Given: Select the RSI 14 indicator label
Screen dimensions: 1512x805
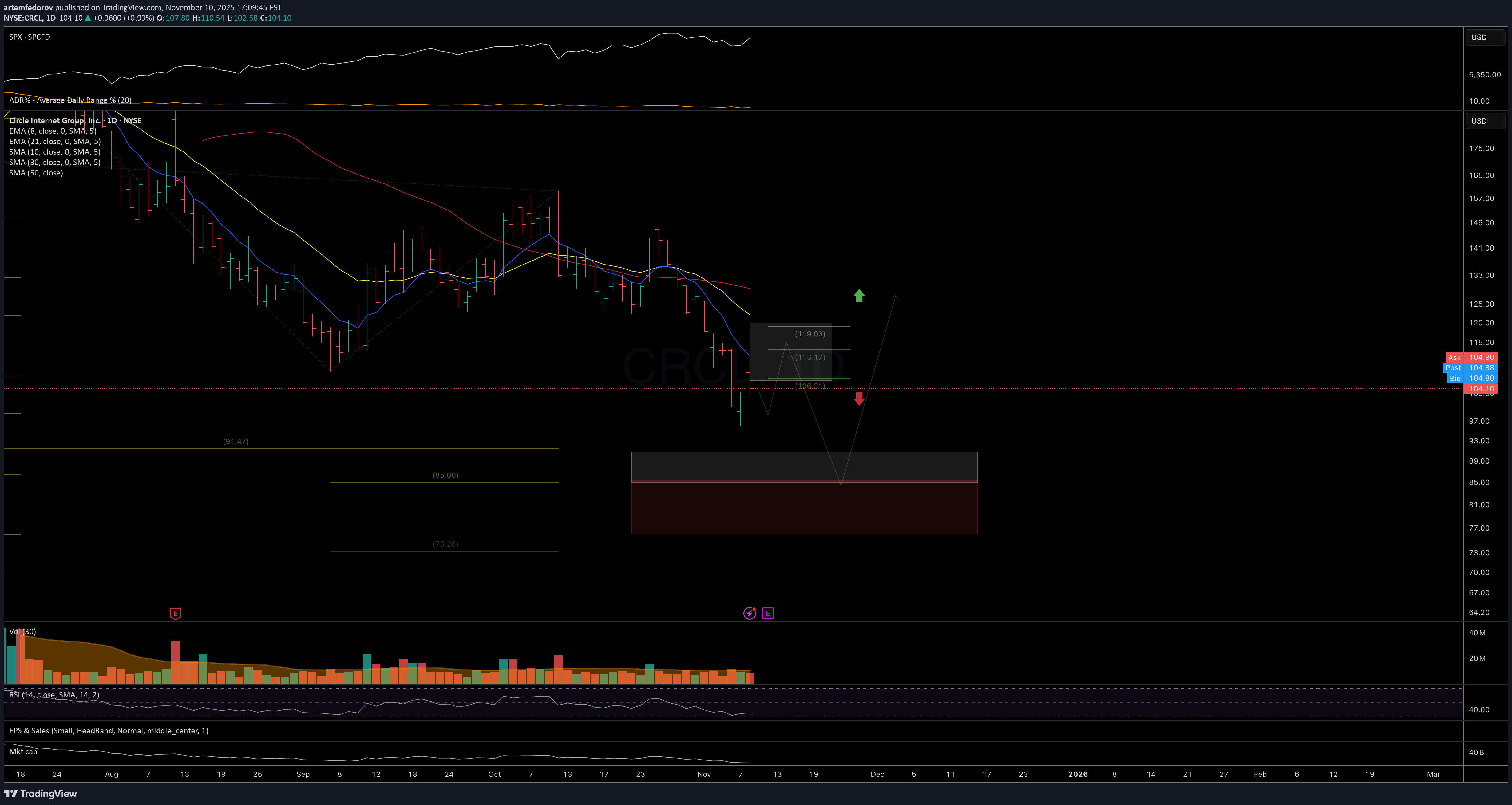Looking at the screenshot, I should tap(54, 695).
